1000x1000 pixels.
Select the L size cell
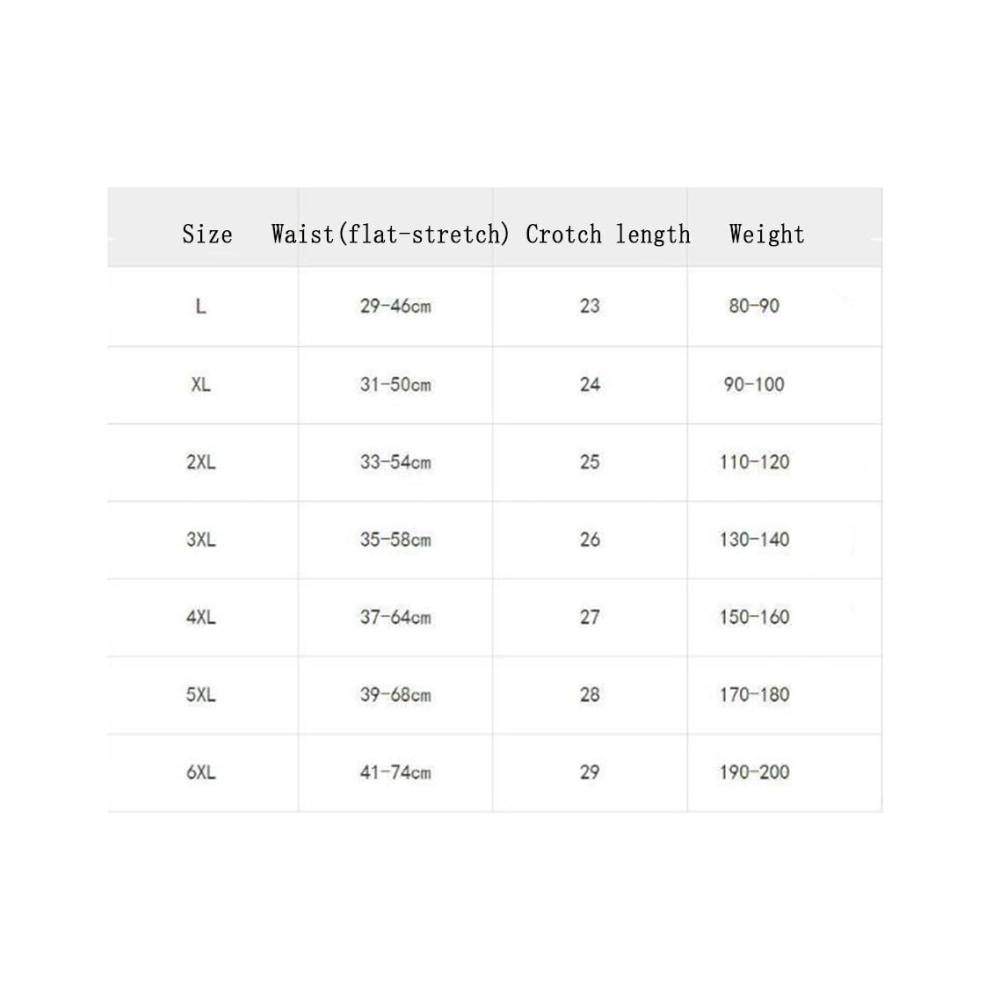click(x=200, y=307)
